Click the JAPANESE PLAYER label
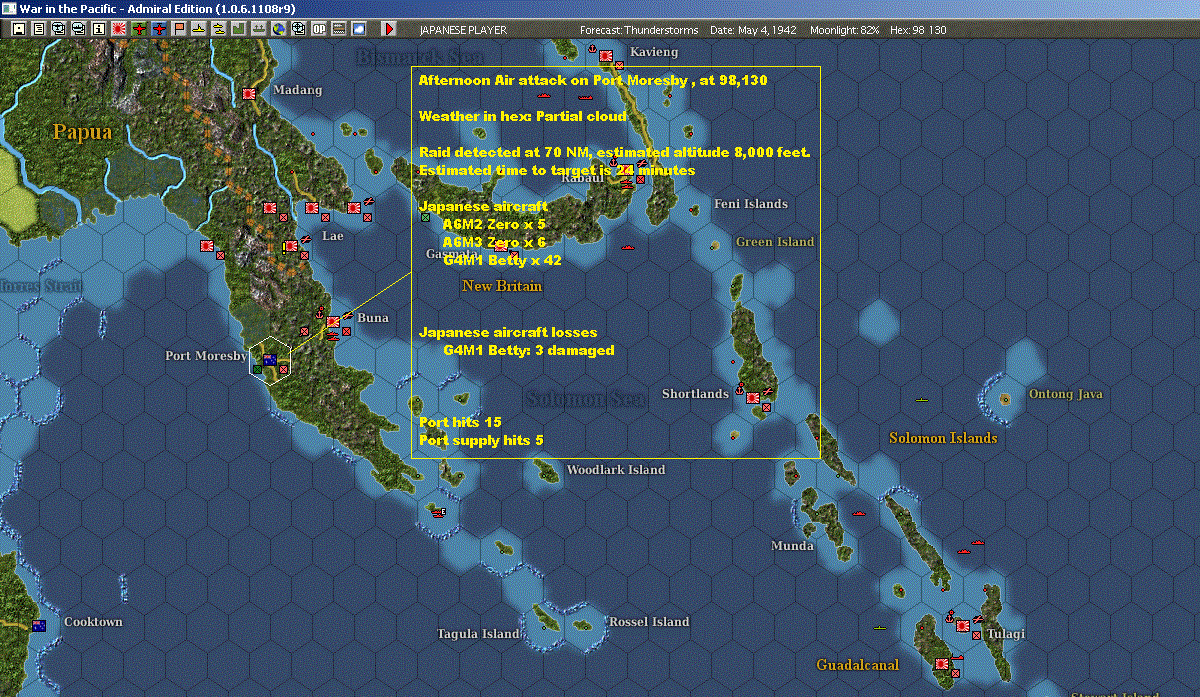 point(463,30)
